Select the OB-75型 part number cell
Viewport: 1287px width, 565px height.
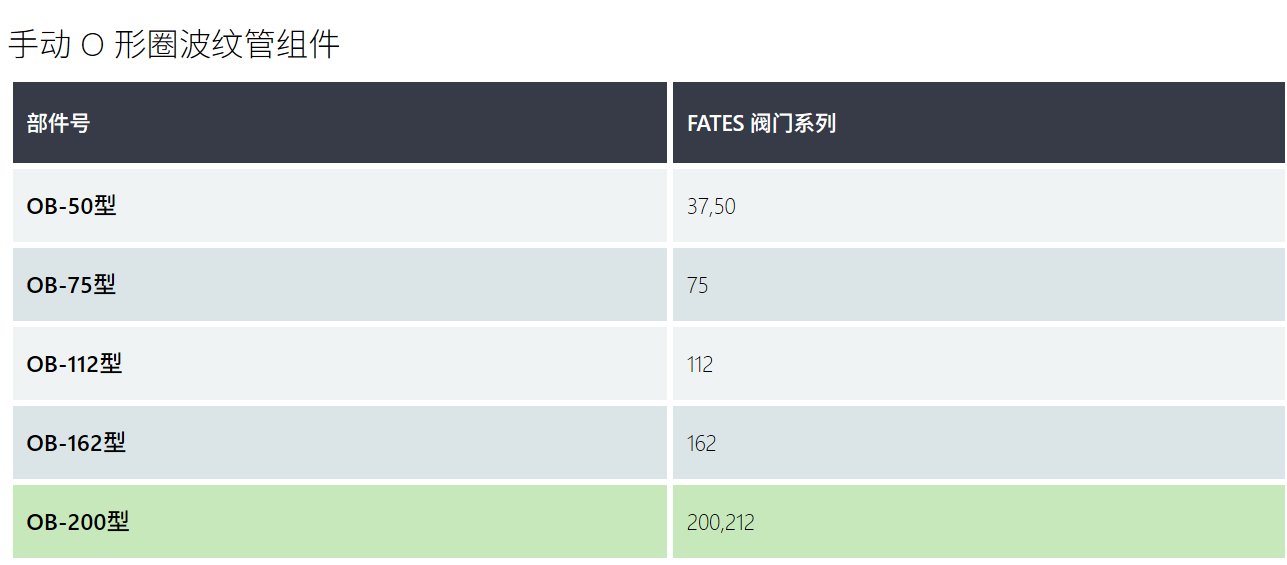340,285
